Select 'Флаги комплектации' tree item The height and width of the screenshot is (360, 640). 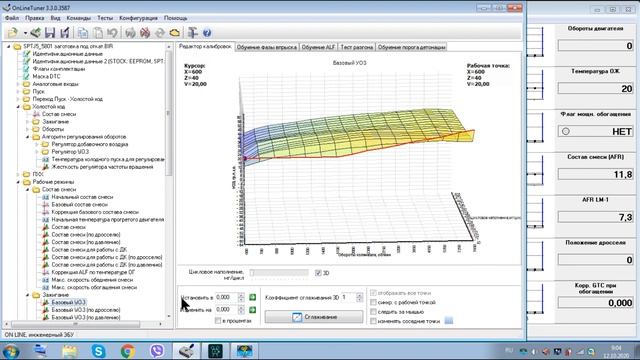(x=59, y=69)
